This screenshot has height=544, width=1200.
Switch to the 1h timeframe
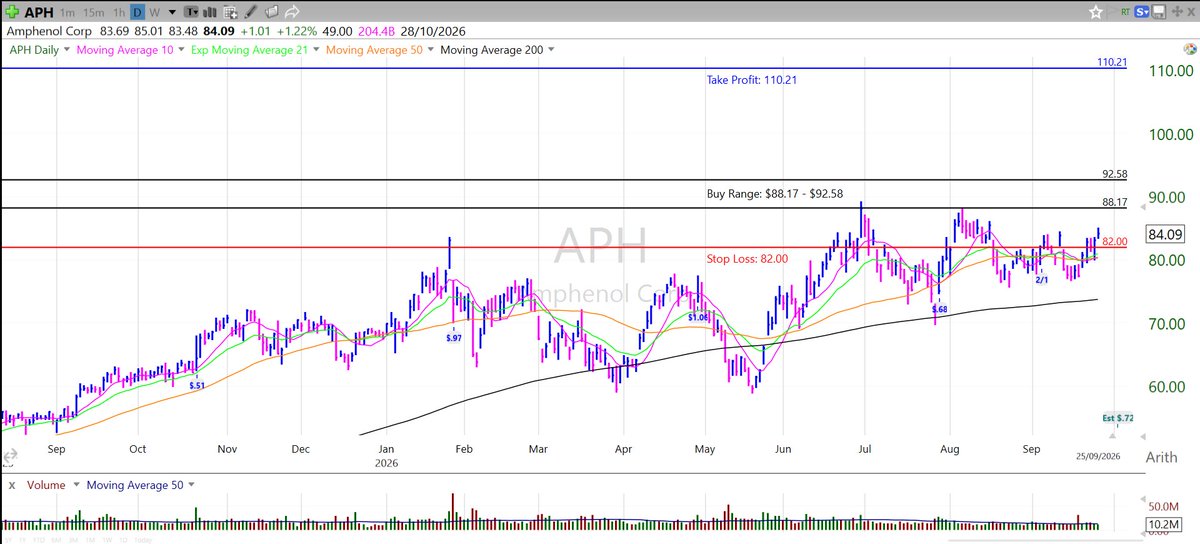pos(119,12)
